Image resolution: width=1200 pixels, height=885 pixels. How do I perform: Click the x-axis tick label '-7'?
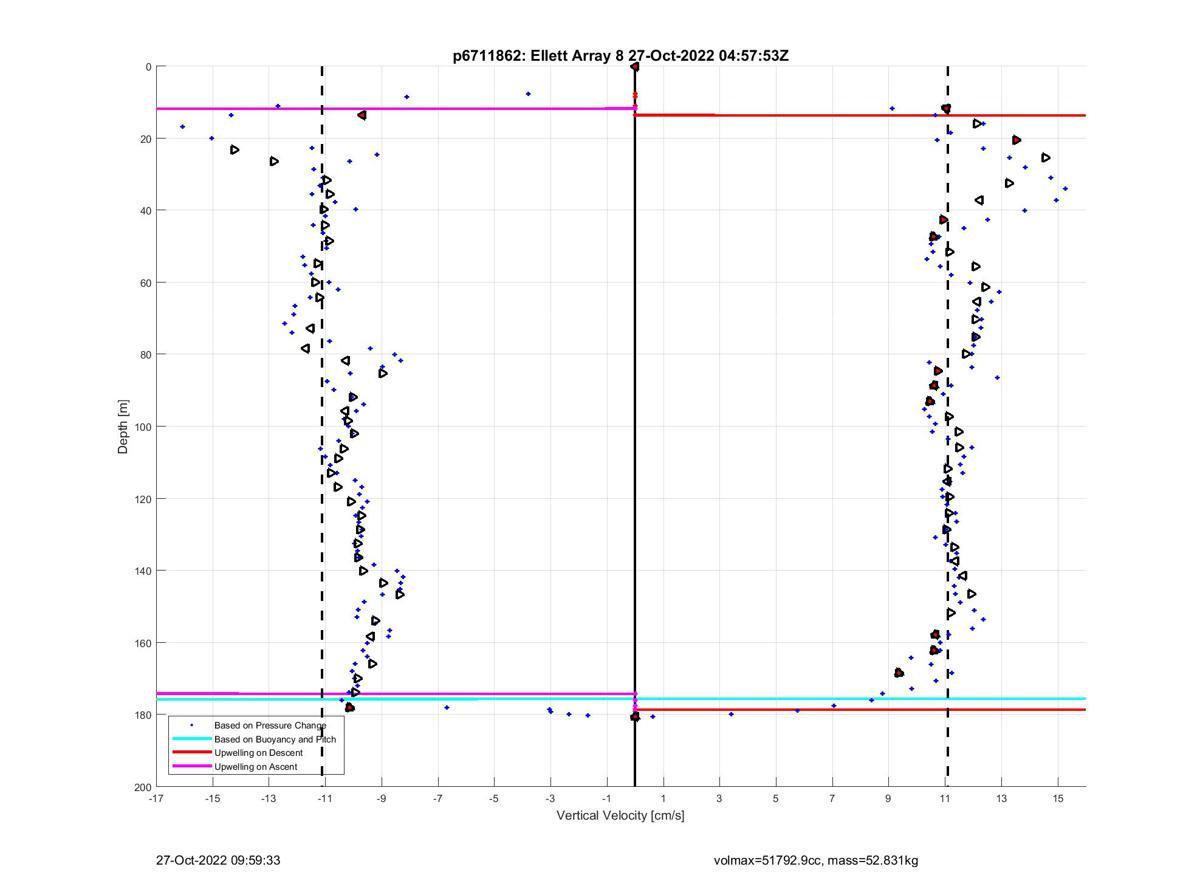437,798
